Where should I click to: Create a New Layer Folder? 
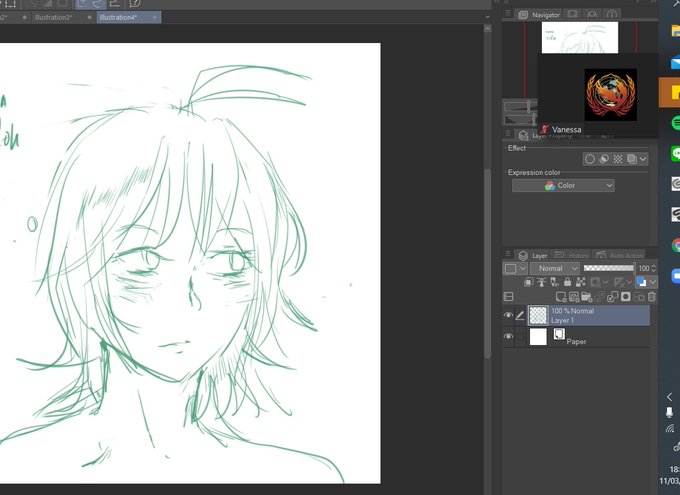click(587, 297)
